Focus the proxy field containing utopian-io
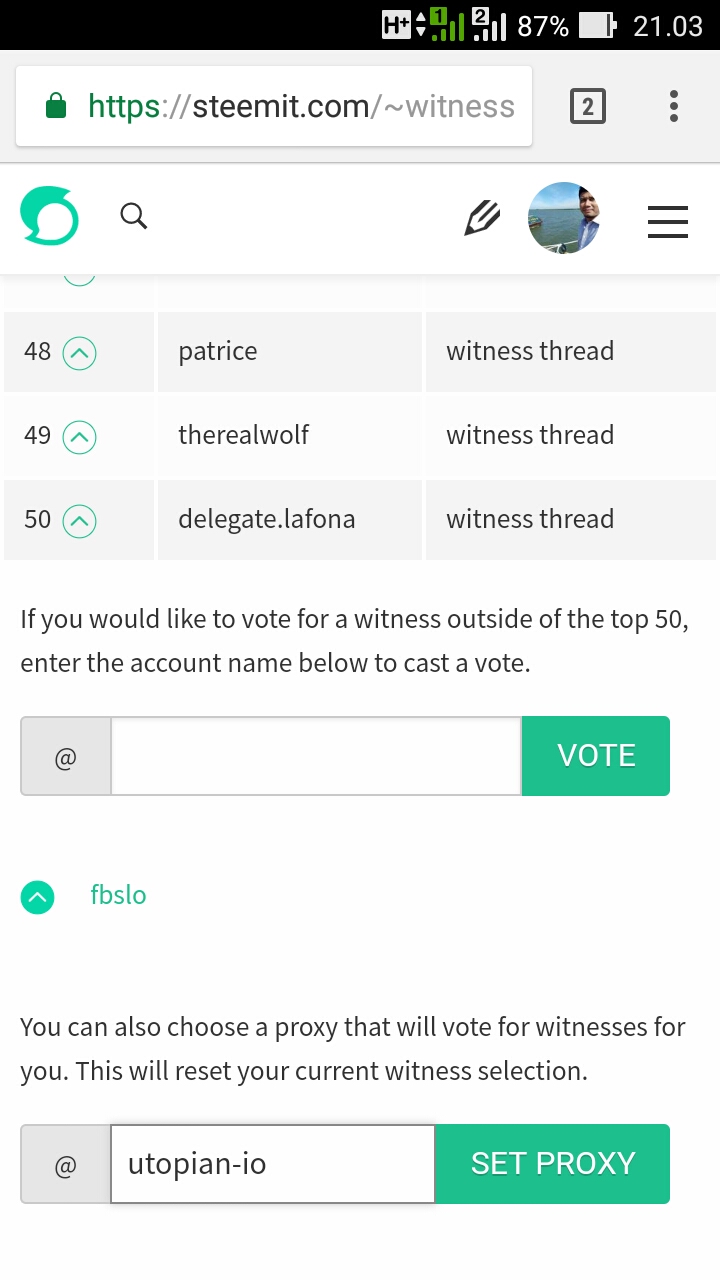The height and width of the screenshot is (1280, 720). [x=273, y=1164]
